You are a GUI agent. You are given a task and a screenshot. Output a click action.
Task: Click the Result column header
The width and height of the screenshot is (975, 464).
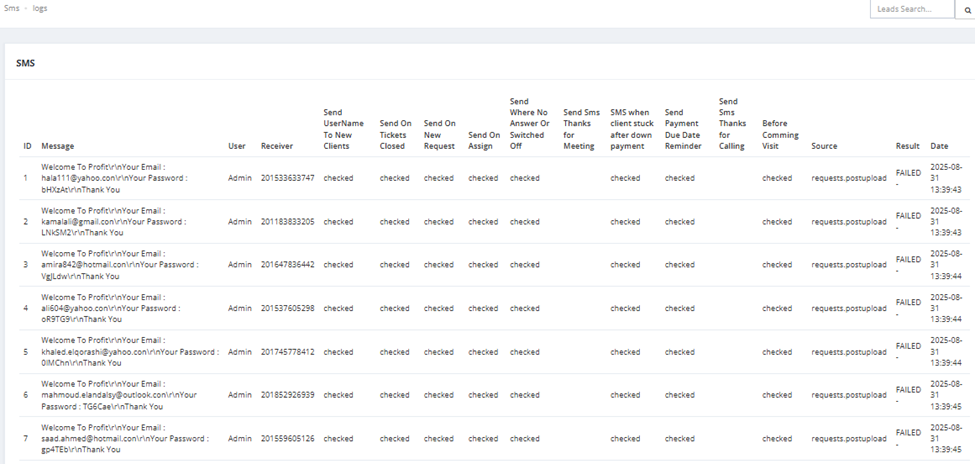907,146
